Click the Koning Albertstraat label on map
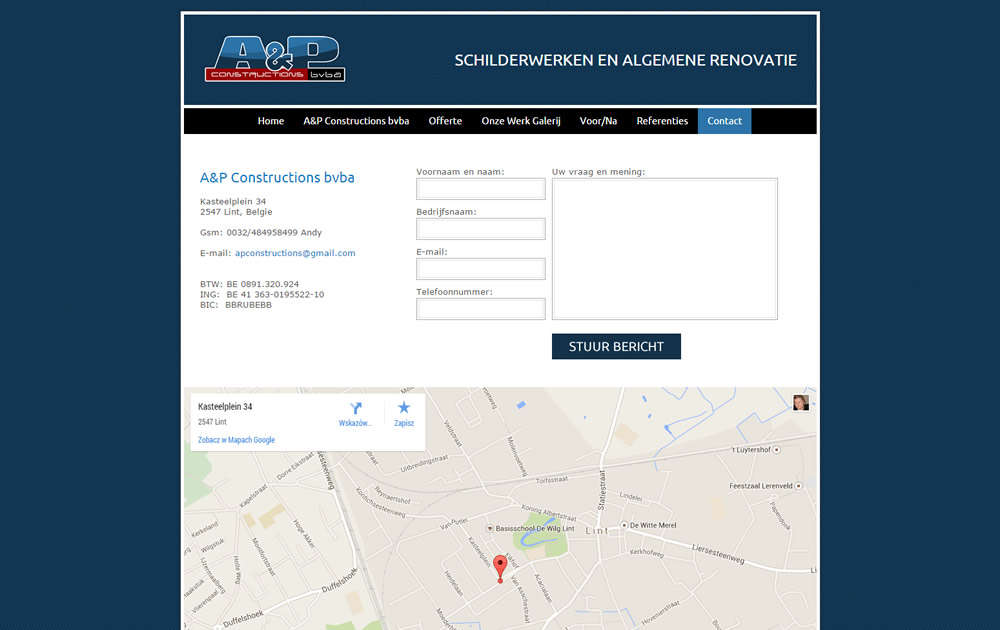Screen dimensions: 1000x630 tap(549, 512)
